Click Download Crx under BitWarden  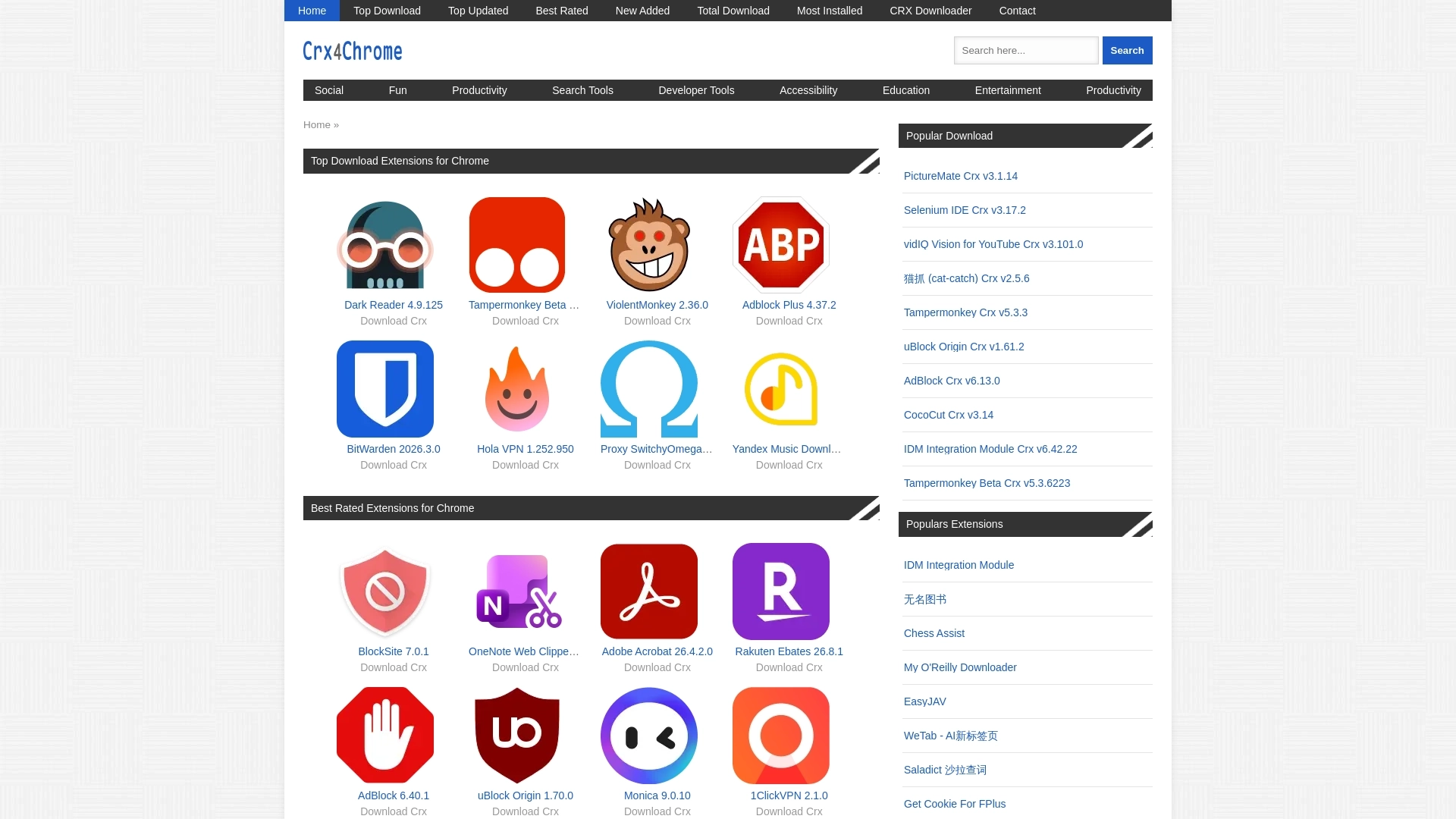(394, 465)
